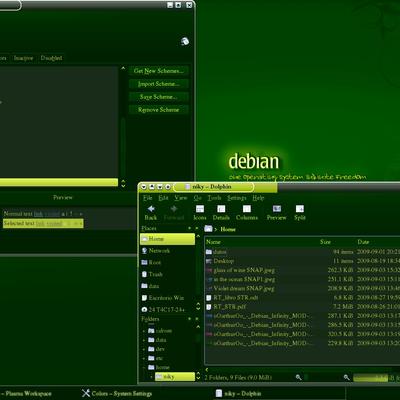Open the Tools menu in Dolphin

click(x=214, y=198)
